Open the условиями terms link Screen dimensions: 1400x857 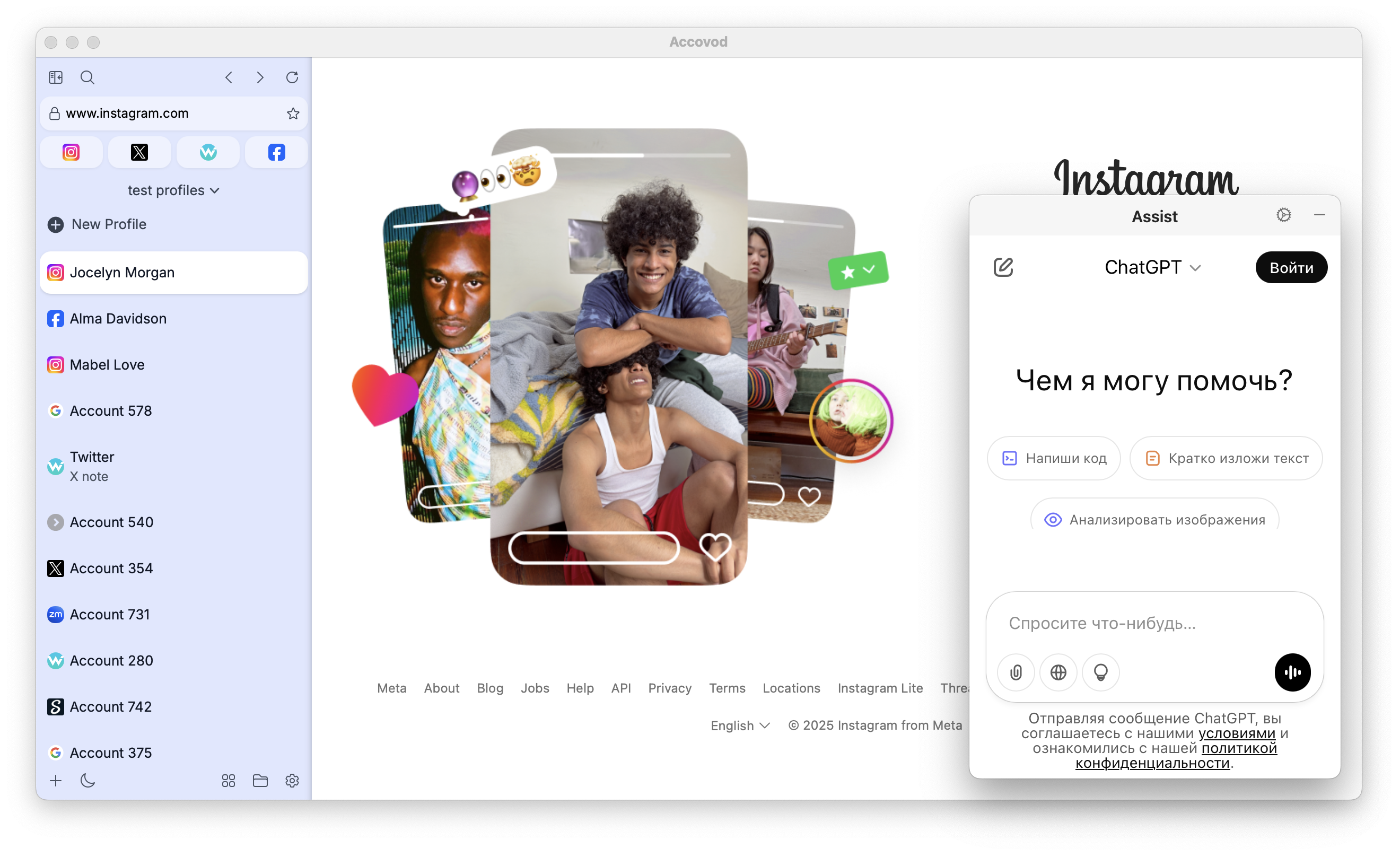coord(1236,733)
